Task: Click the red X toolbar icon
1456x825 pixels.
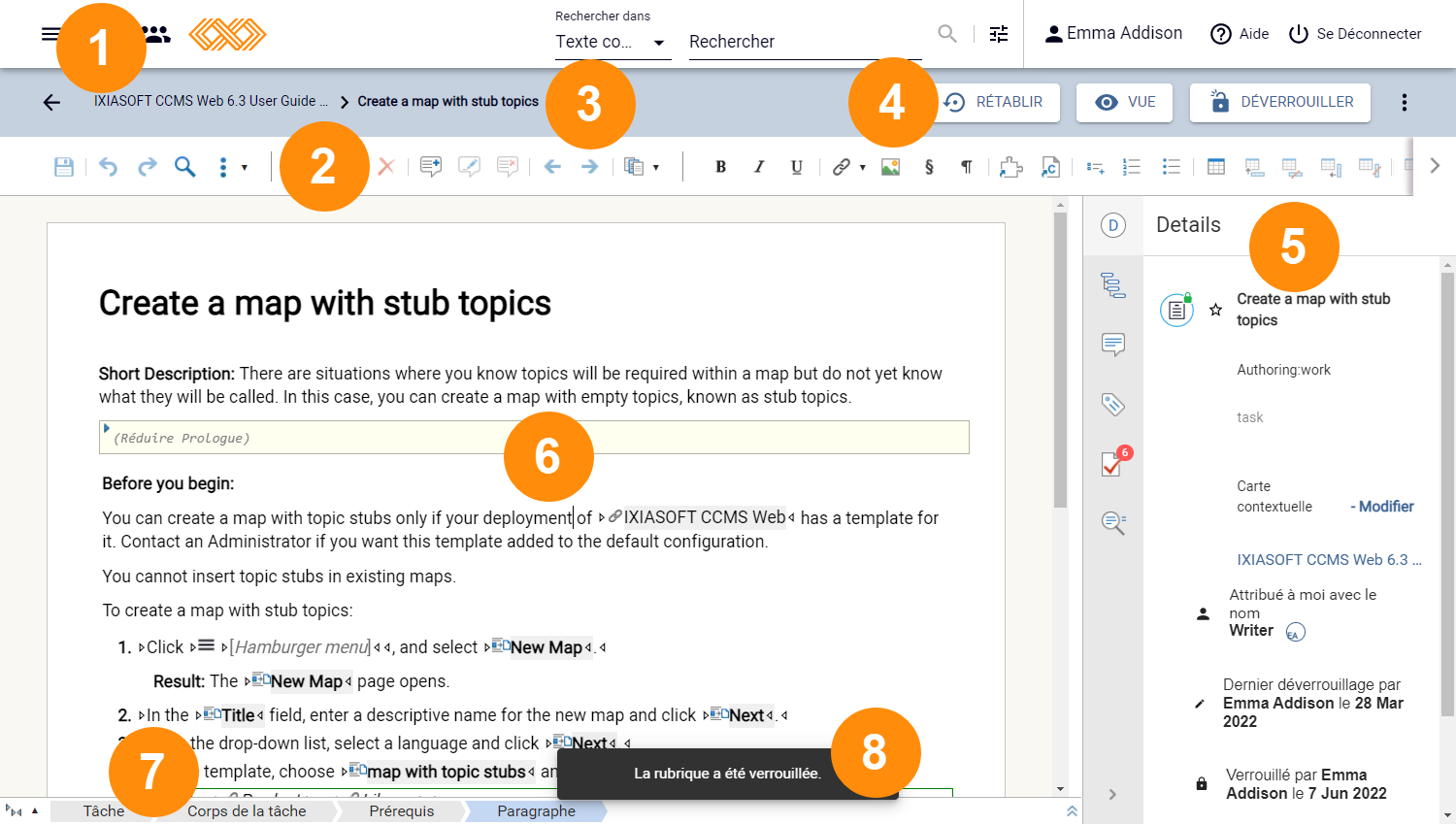Action: pyautogui.click(x=386, y=167)
